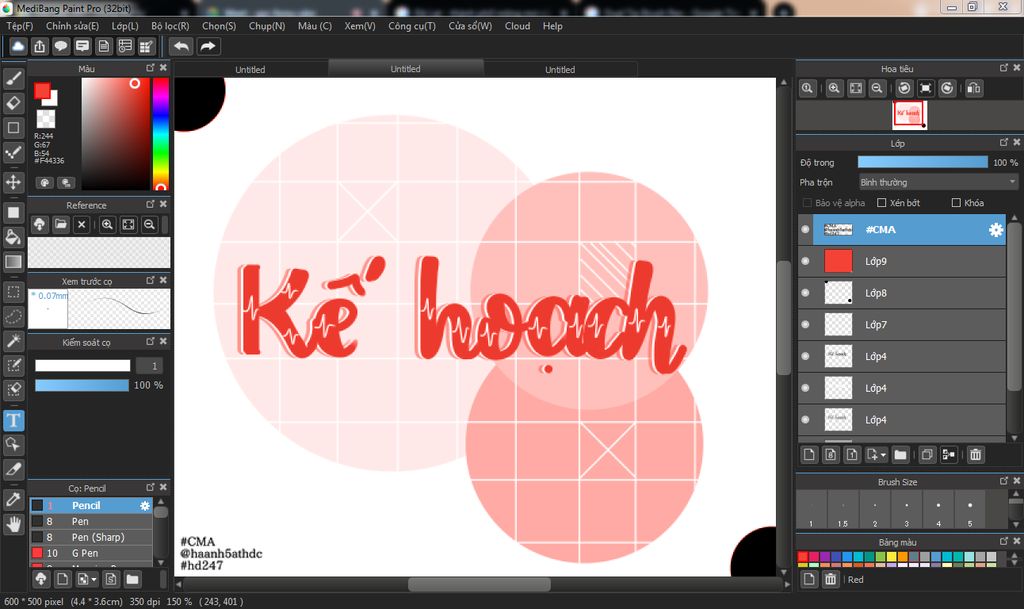Image resolution: width=1024 pixels, height=609 pixels.
Task: Click the Hoa tiêu navigator thumbnail
Action: pyautogui.click(x=909, y=115)
